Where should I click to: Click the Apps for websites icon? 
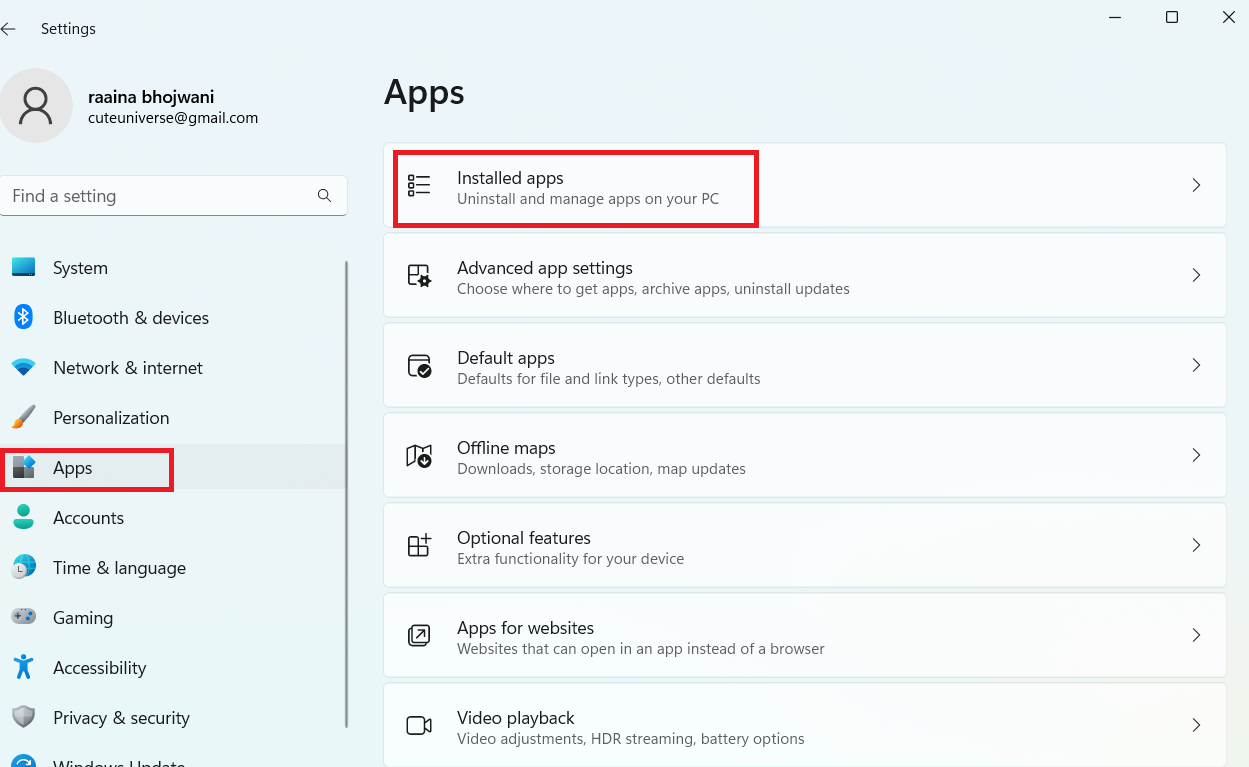tap(419, 635)
